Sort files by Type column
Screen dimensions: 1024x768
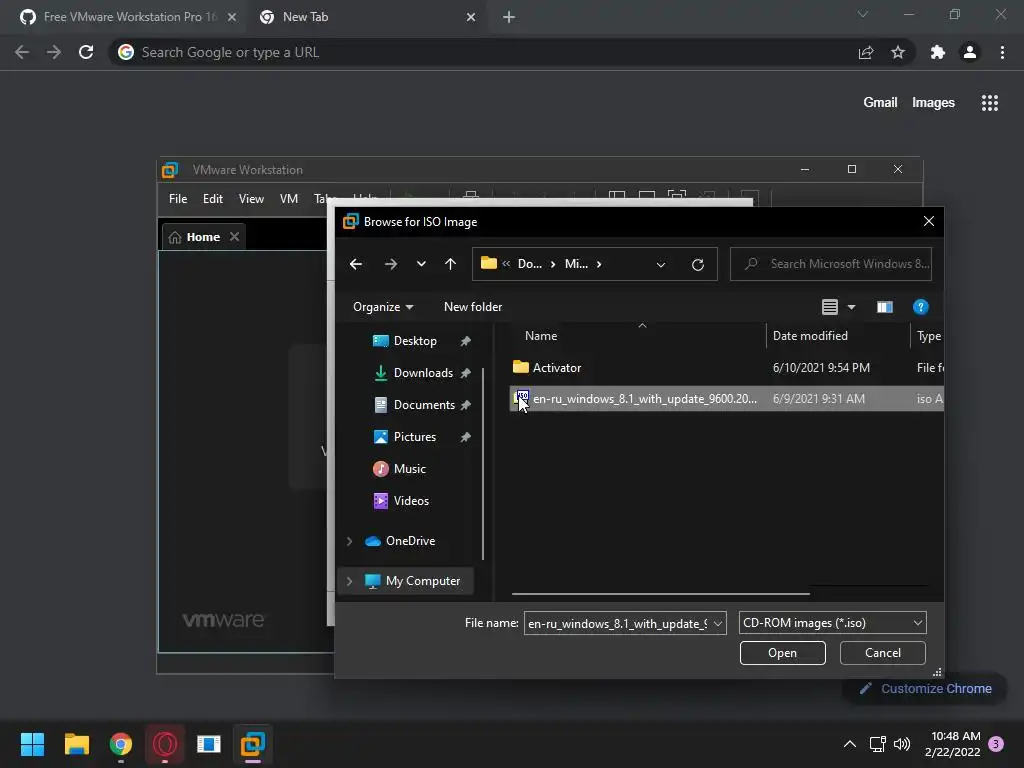928,336
